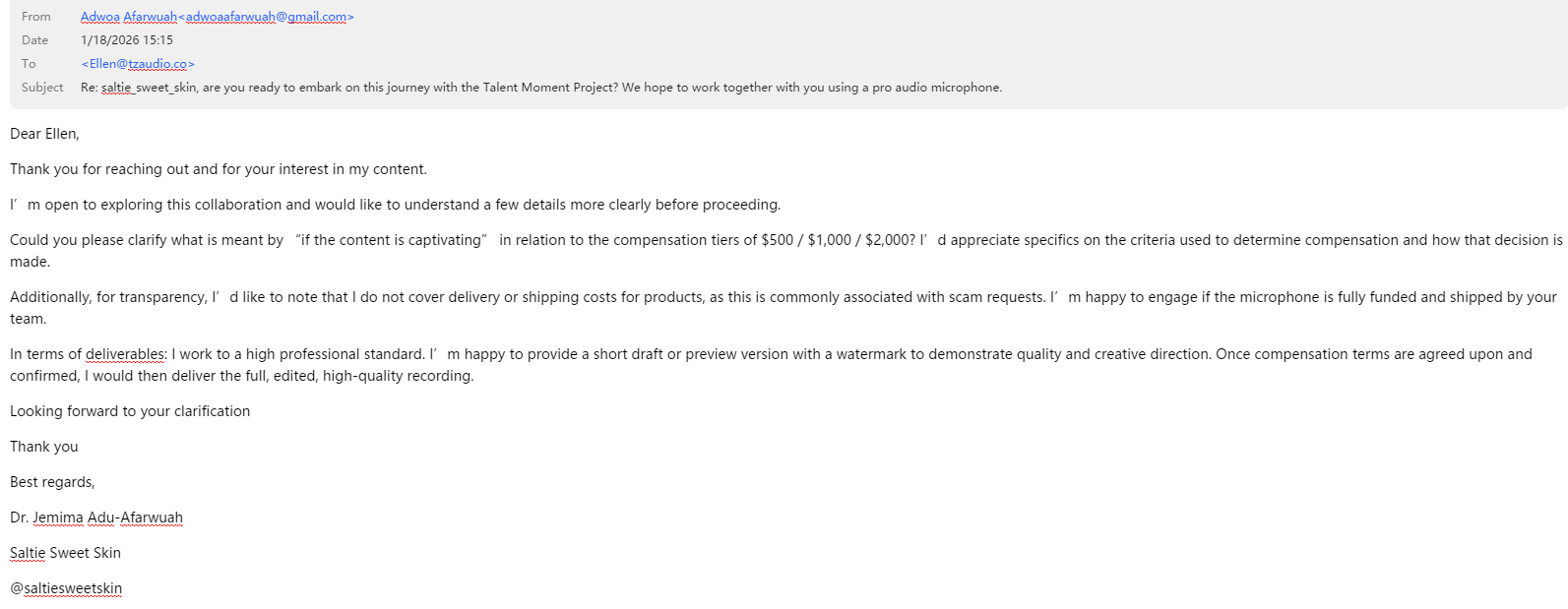The height and width of the screenshot is (609, 1568).
Task: Click the underlined word deliverables
Action: (x=125, y=354)
